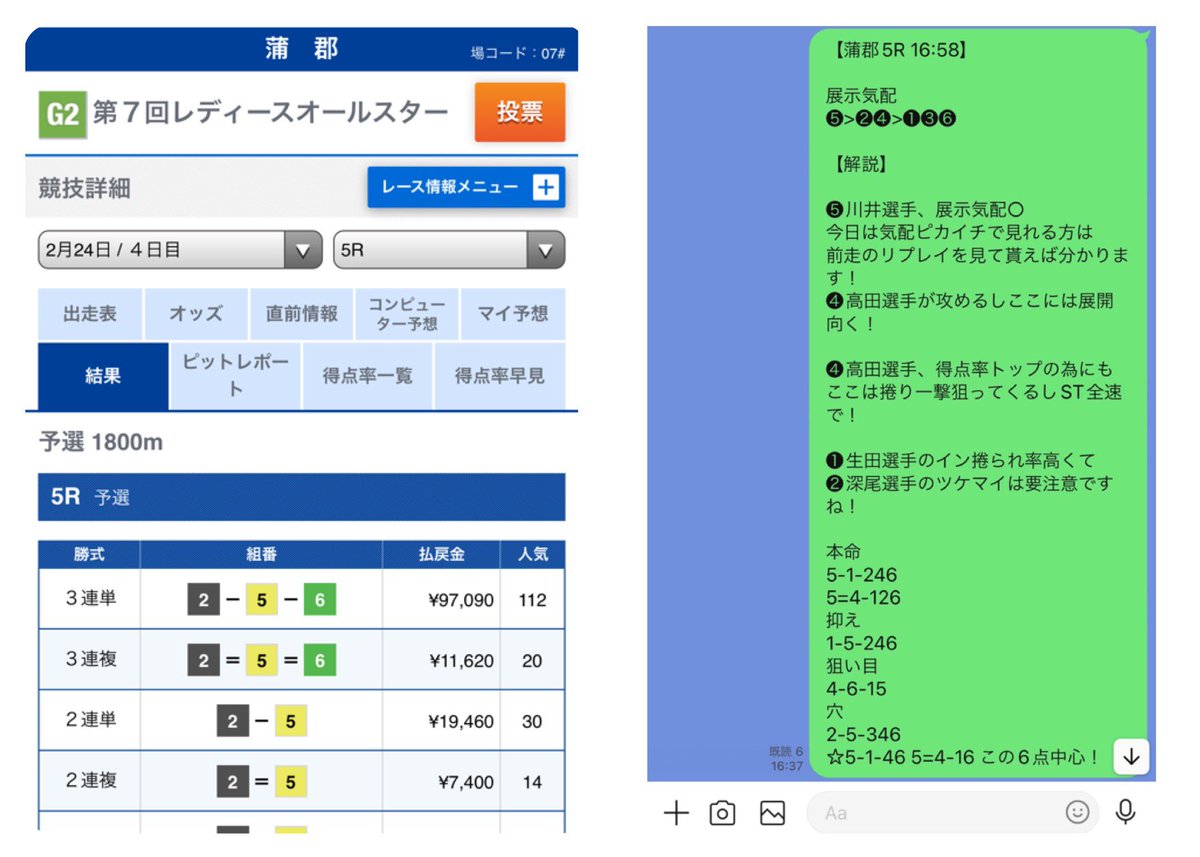Click the 4-6-15 prediction line
The image size is (1200, 857).
click(856, 689)
